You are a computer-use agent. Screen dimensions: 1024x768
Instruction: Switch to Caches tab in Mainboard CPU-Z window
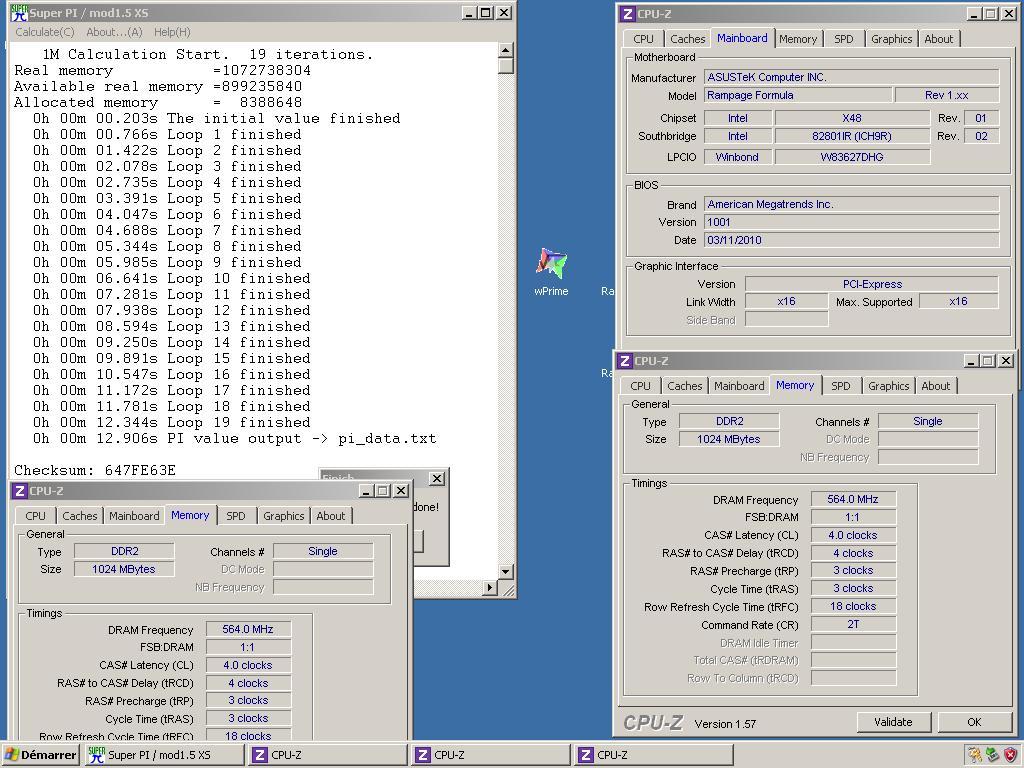coord(688,39)
